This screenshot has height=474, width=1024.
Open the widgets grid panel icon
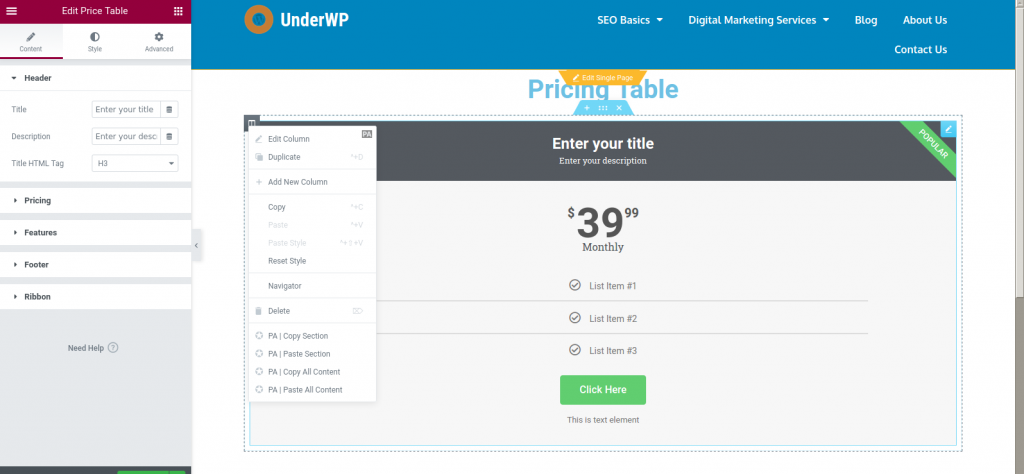point(178,11)
